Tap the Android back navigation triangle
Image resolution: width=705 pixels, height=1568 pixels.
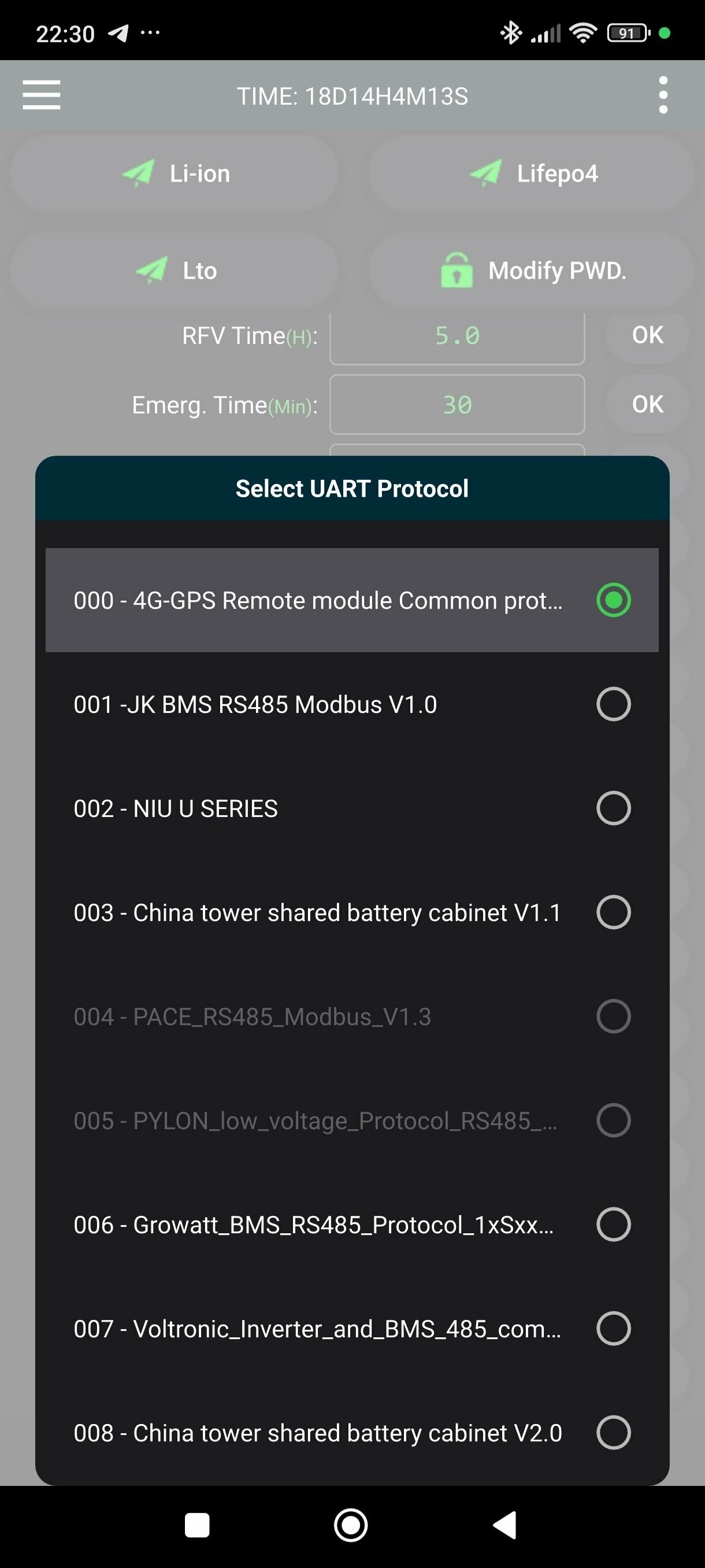tap(505, 1525)
